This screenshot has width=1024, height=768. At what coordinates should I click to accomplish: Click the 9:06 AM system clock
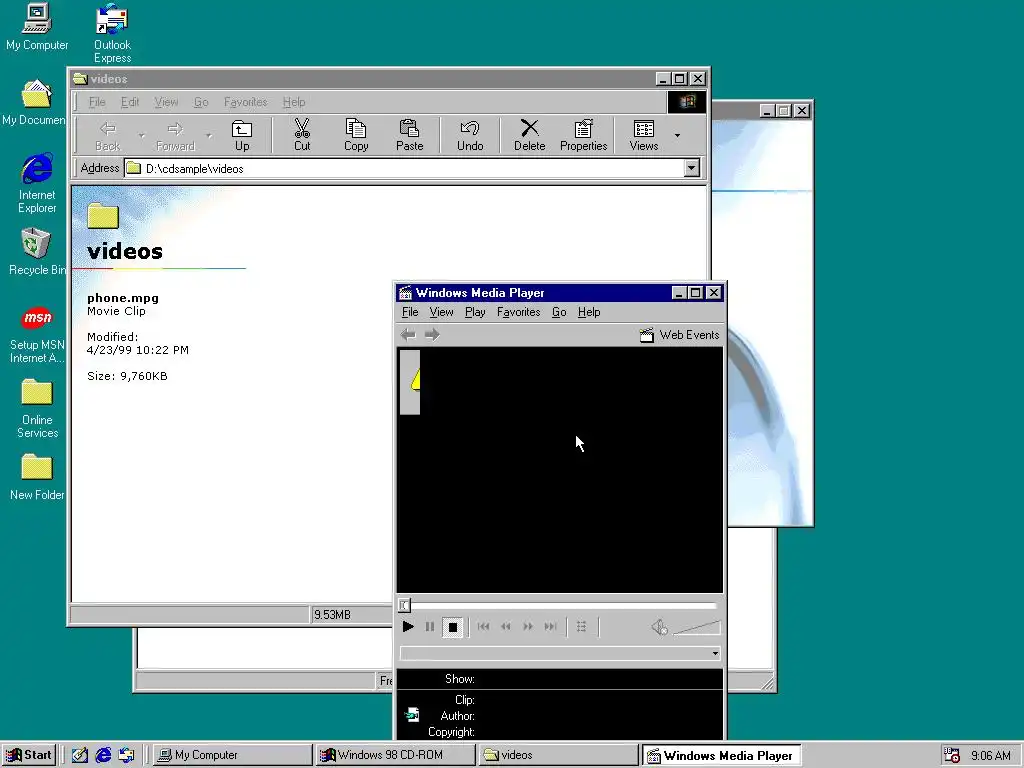[x=991, y=756]
